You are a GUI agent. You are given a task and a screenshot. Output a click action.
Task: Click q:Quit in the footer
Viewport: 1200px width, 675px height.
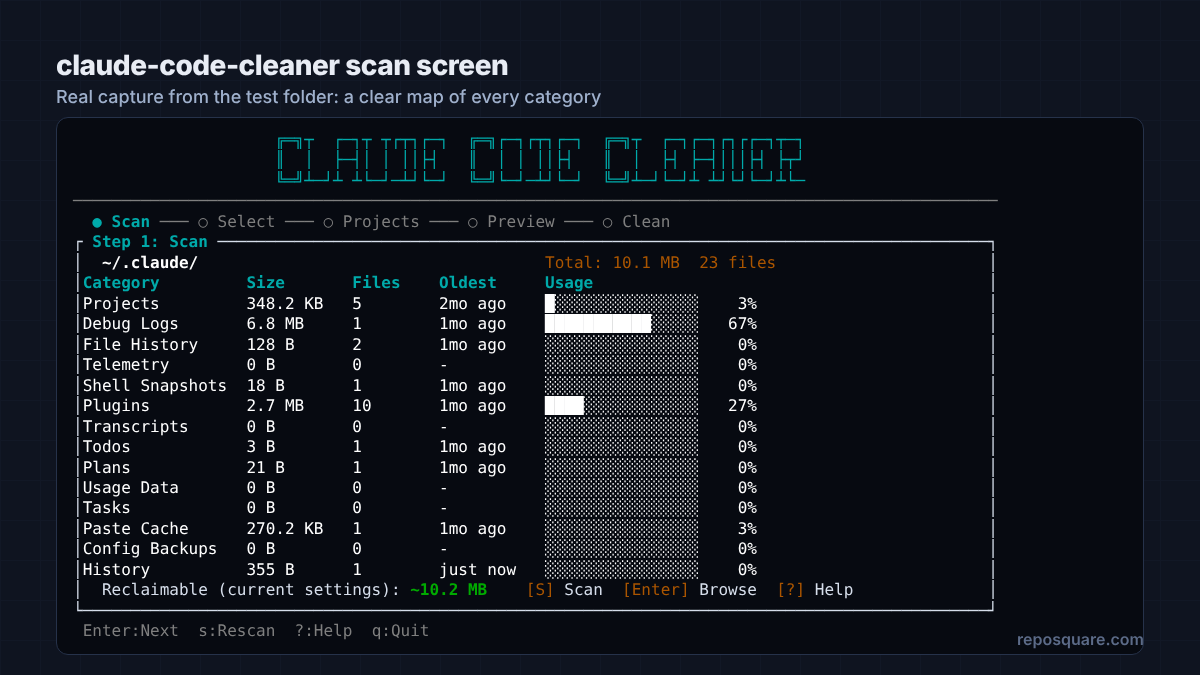400,631
